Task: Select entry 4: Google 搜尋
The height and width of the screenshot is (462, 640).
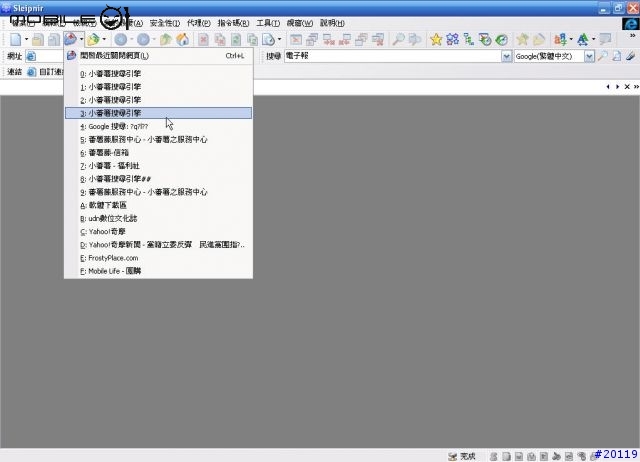Action: (158, 127)
